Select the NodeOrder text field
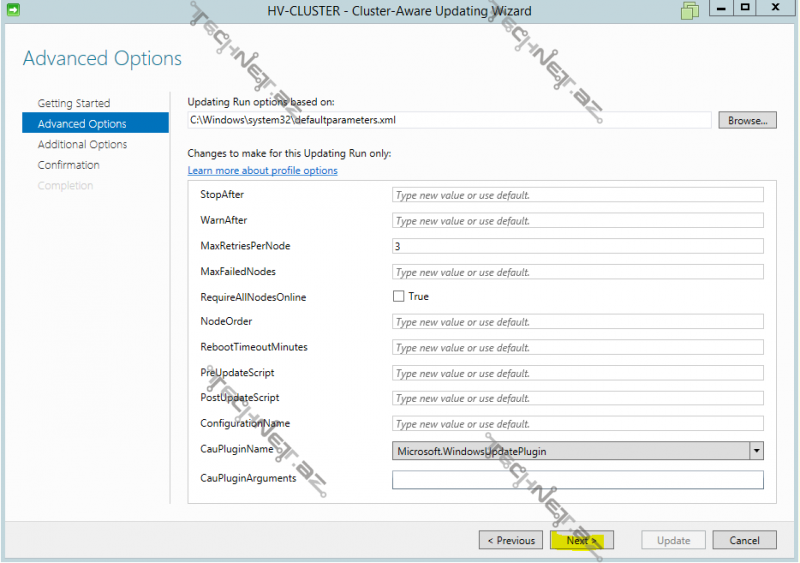 [x=577, y=322]
